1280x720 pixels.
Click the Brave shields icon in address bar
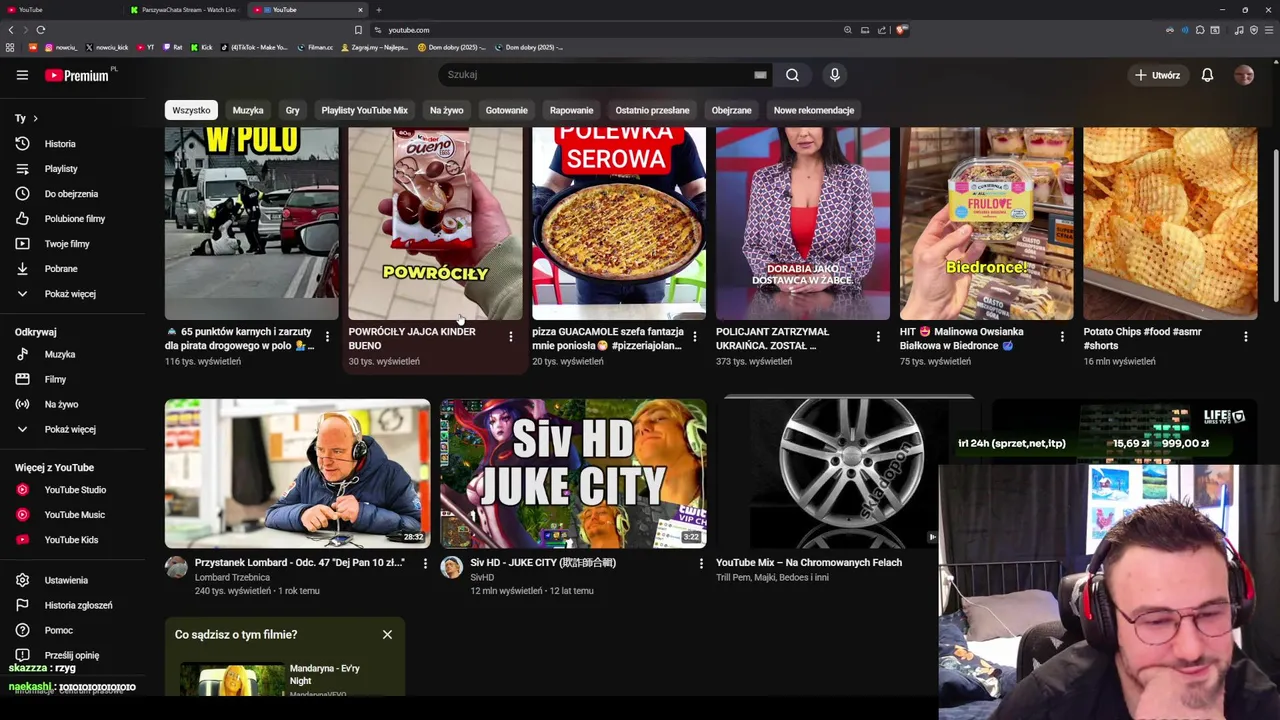point(901,30)
